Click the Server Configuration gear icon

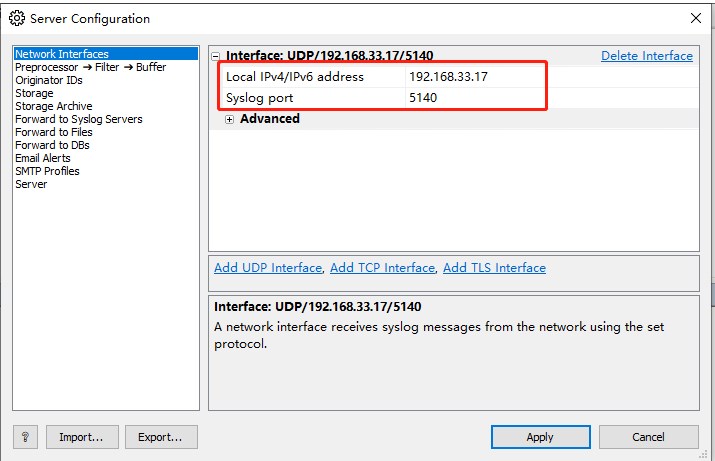click(17, 18)
